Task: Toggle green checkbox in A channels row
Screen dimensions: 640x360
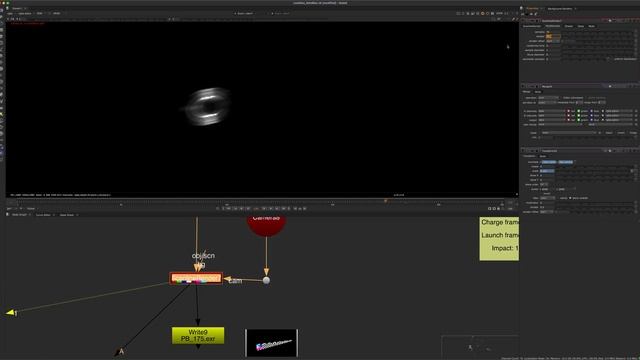Action: point(579,111)
